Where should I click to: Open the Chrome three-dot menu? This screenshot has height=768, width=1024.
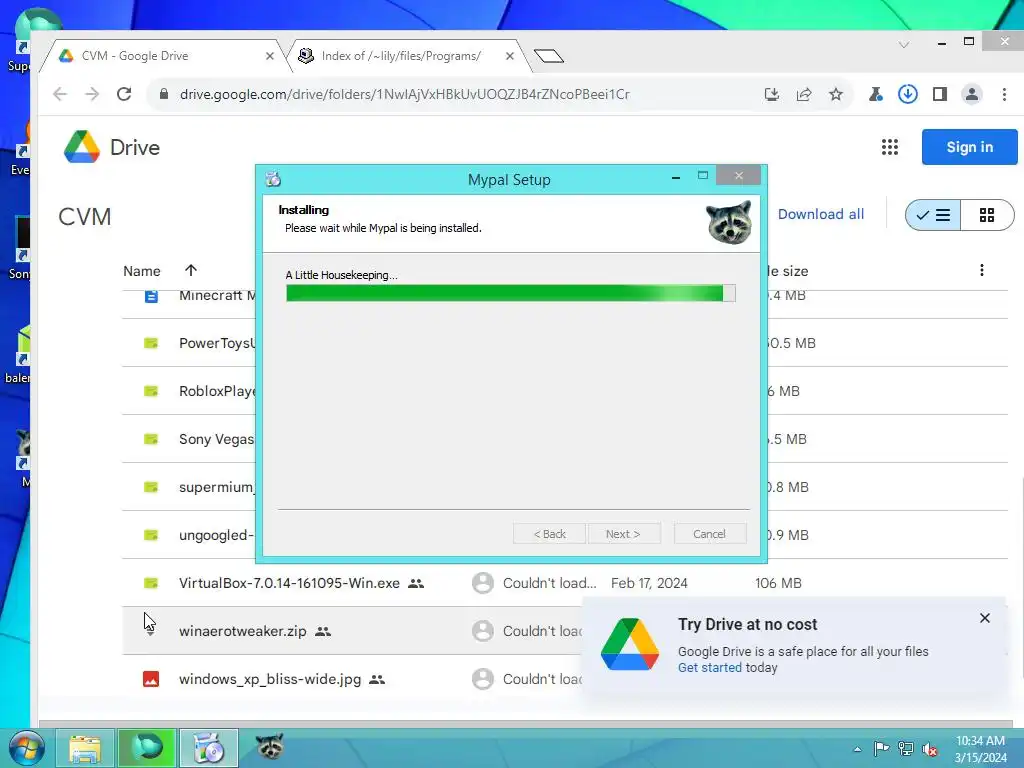pyautogui.click(x=1004, y=94)
